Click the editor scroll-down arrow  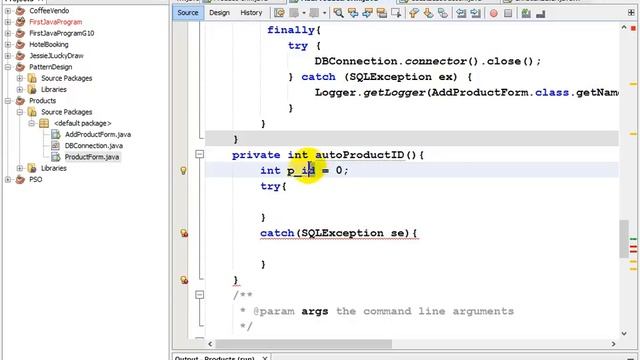tap(624, 333)
